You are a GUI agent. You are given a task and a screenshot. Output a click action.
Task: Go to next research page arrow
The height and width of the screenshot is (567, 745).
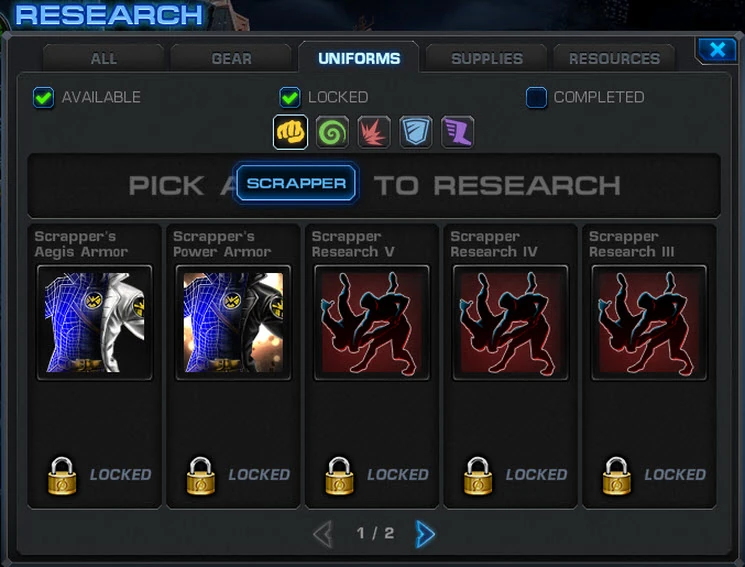[x=425, y=534]
